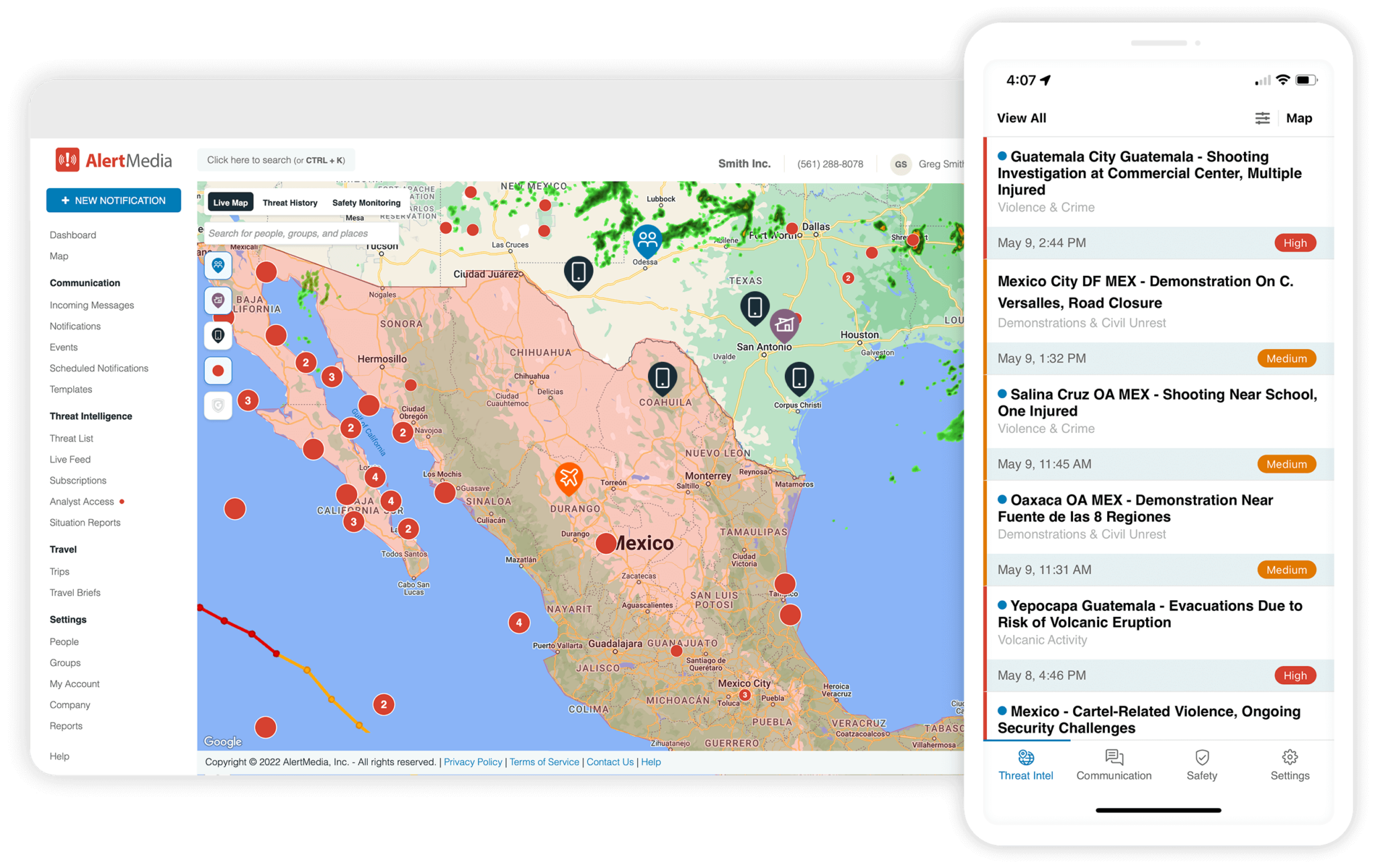
Task: Toggle the locations layer map filter
Action: (x=218, y=300)
